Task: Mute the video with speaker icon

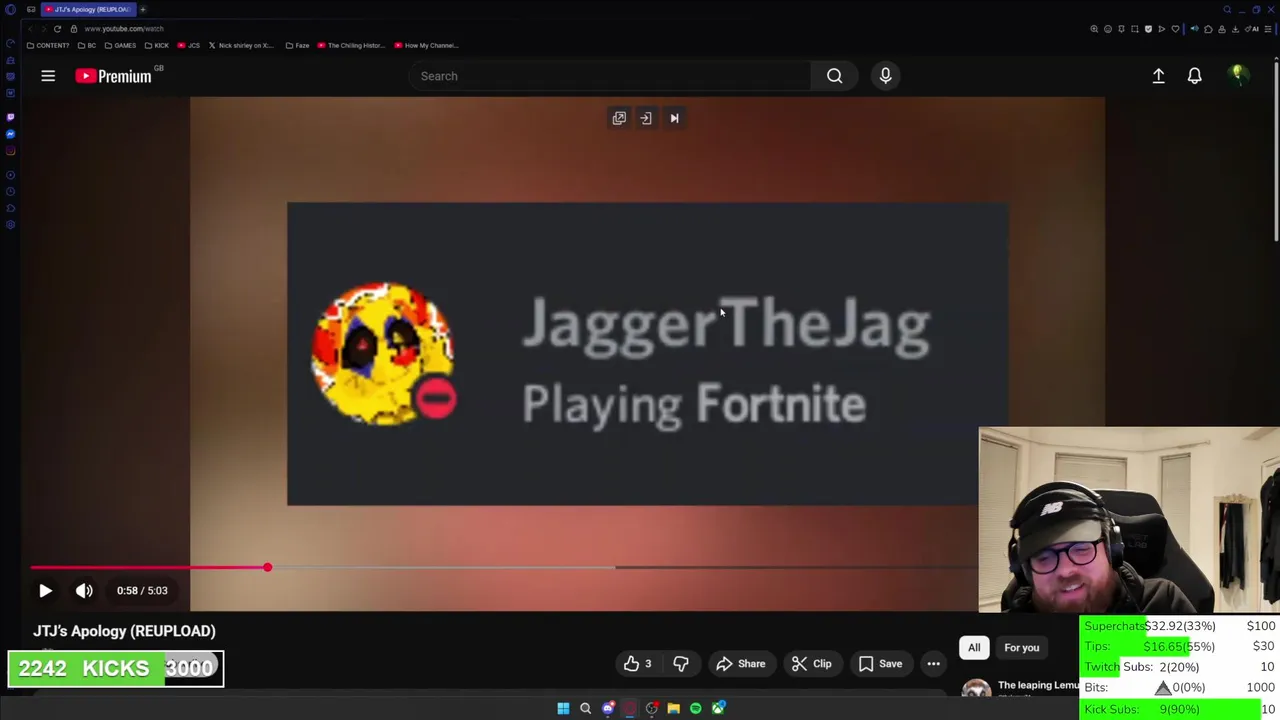Action: (84, 591)
